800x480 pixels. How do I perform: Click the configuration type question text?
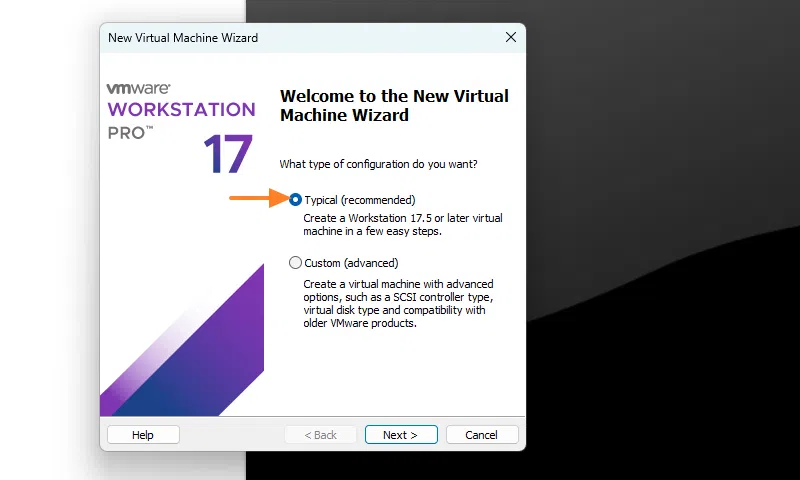tap(378, 164)
